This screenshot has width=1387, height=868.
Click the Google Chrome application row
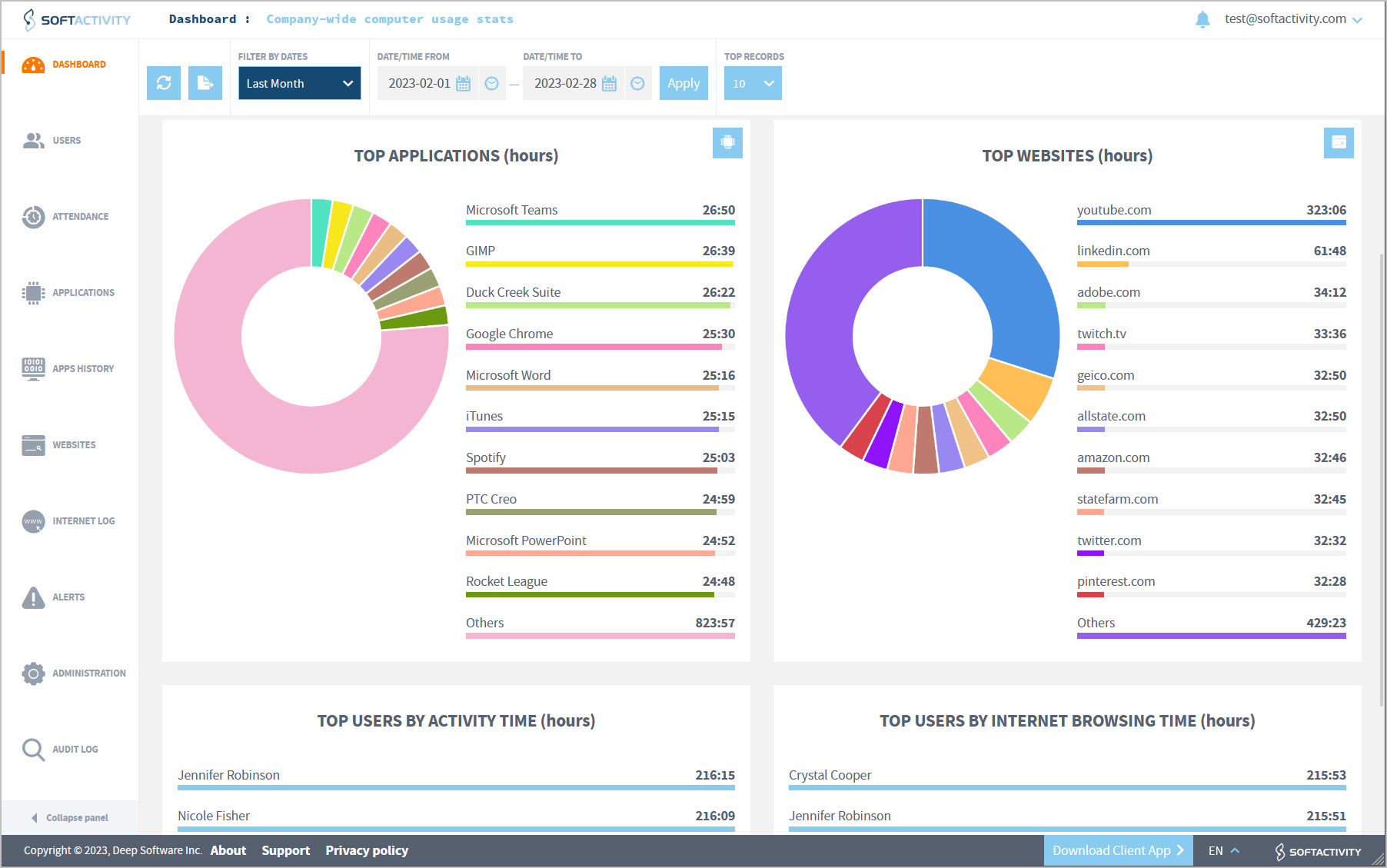600,339
